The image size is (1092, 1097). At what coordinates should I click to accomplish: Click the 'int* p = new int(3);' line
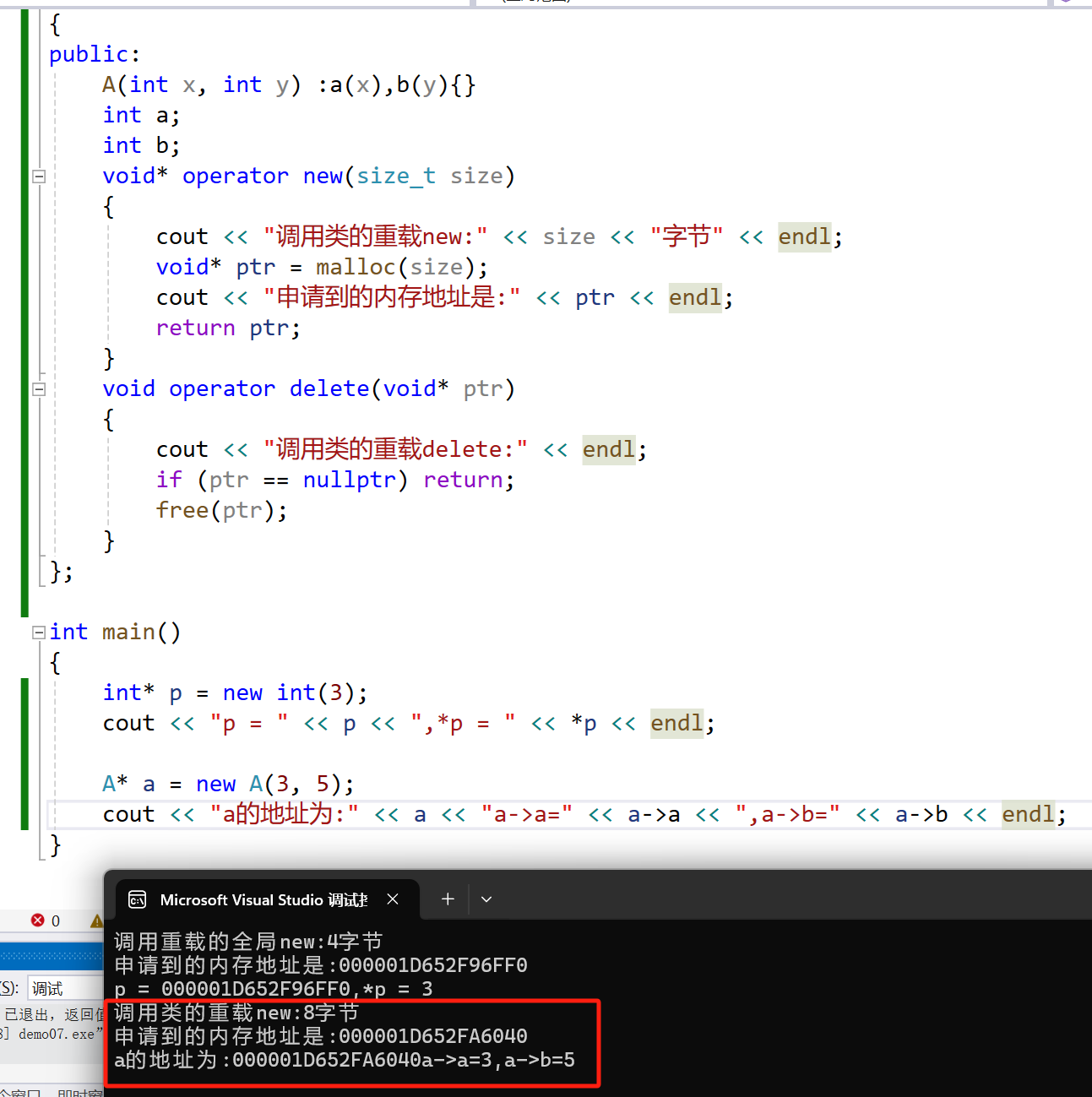(236, 692)
